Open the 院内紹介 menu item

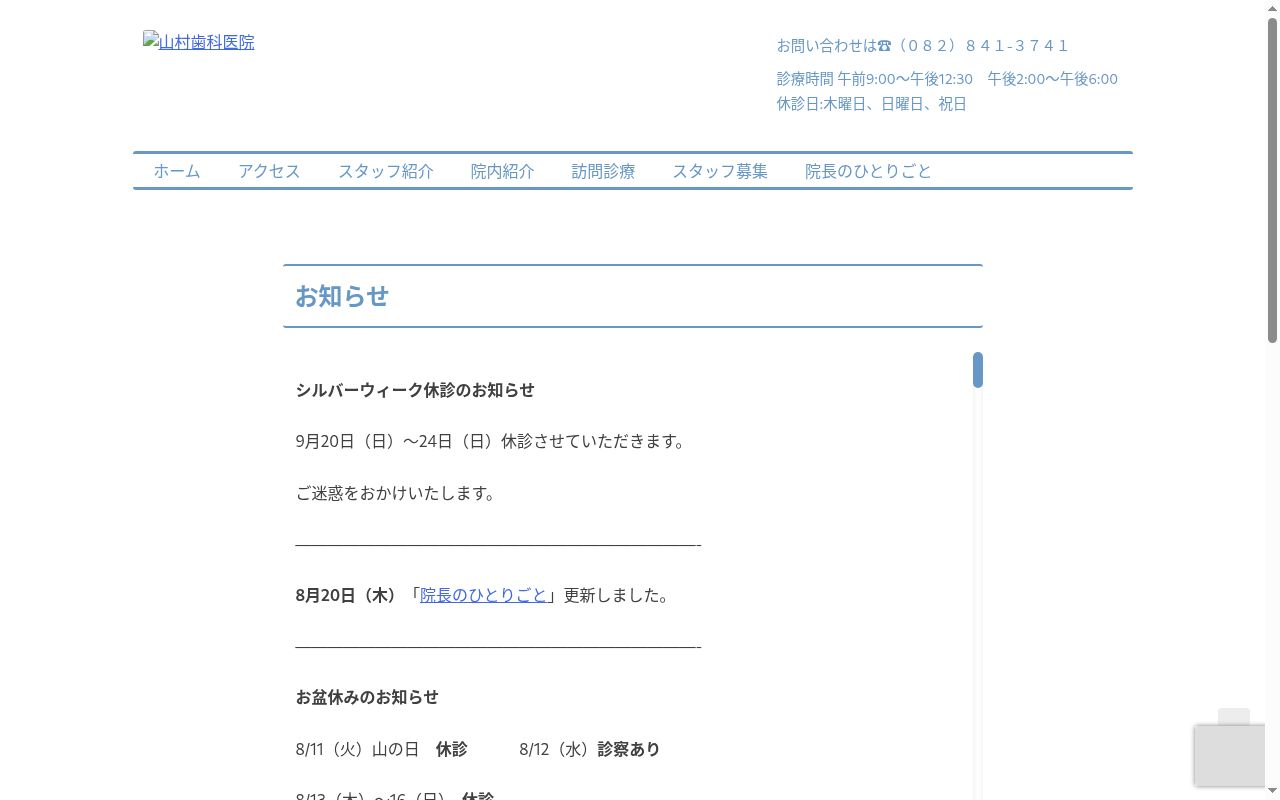[x=503, y=171]
